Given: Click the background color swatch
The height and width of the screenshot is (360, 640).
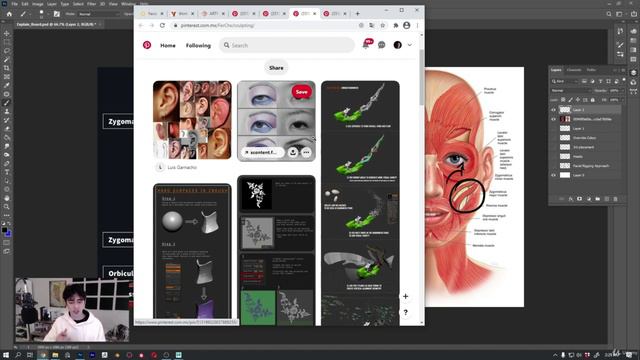Looking at the screenshot, I should [9, 233].
